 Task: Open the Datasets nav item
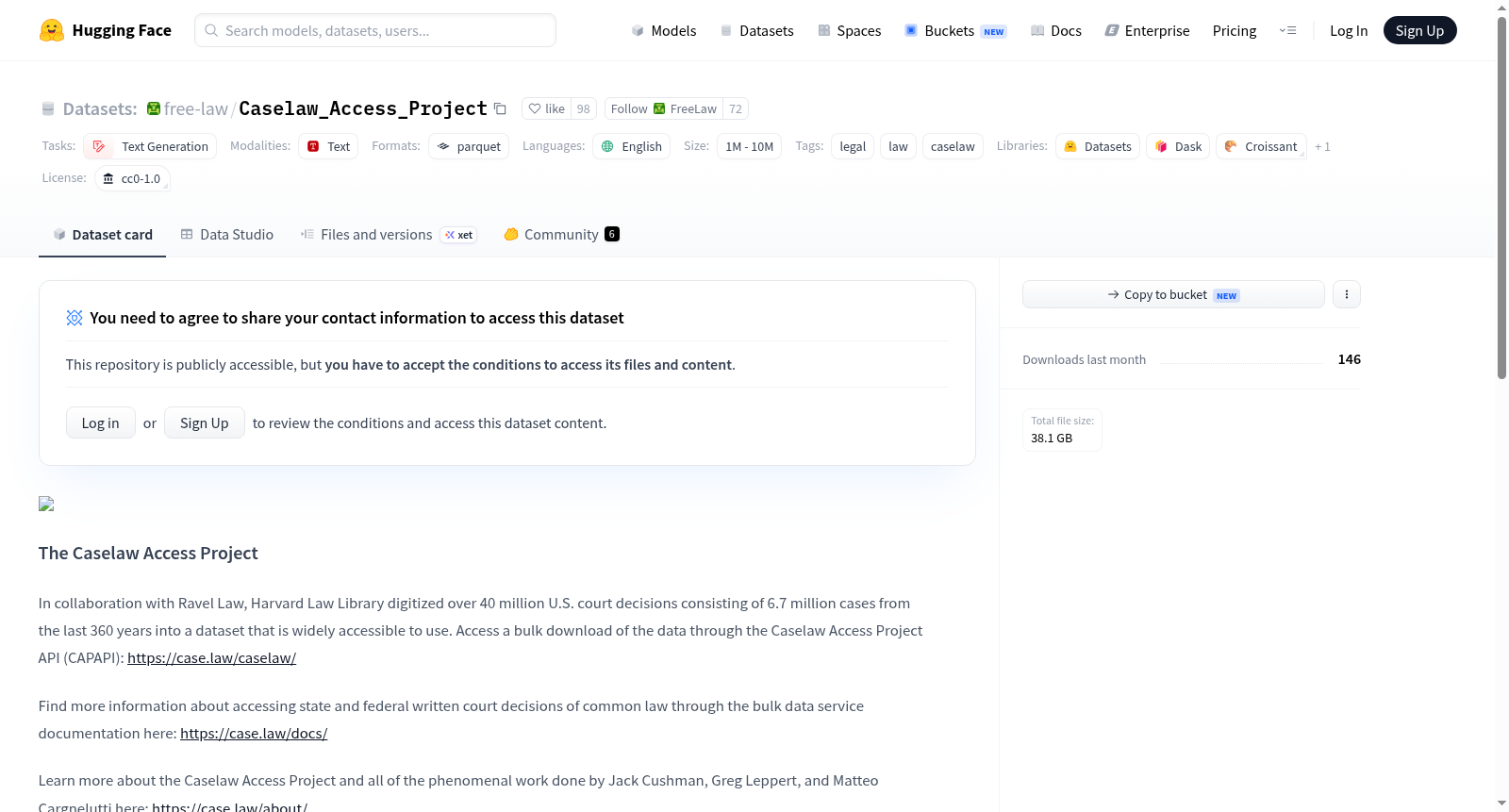click(x=756, y=30)
